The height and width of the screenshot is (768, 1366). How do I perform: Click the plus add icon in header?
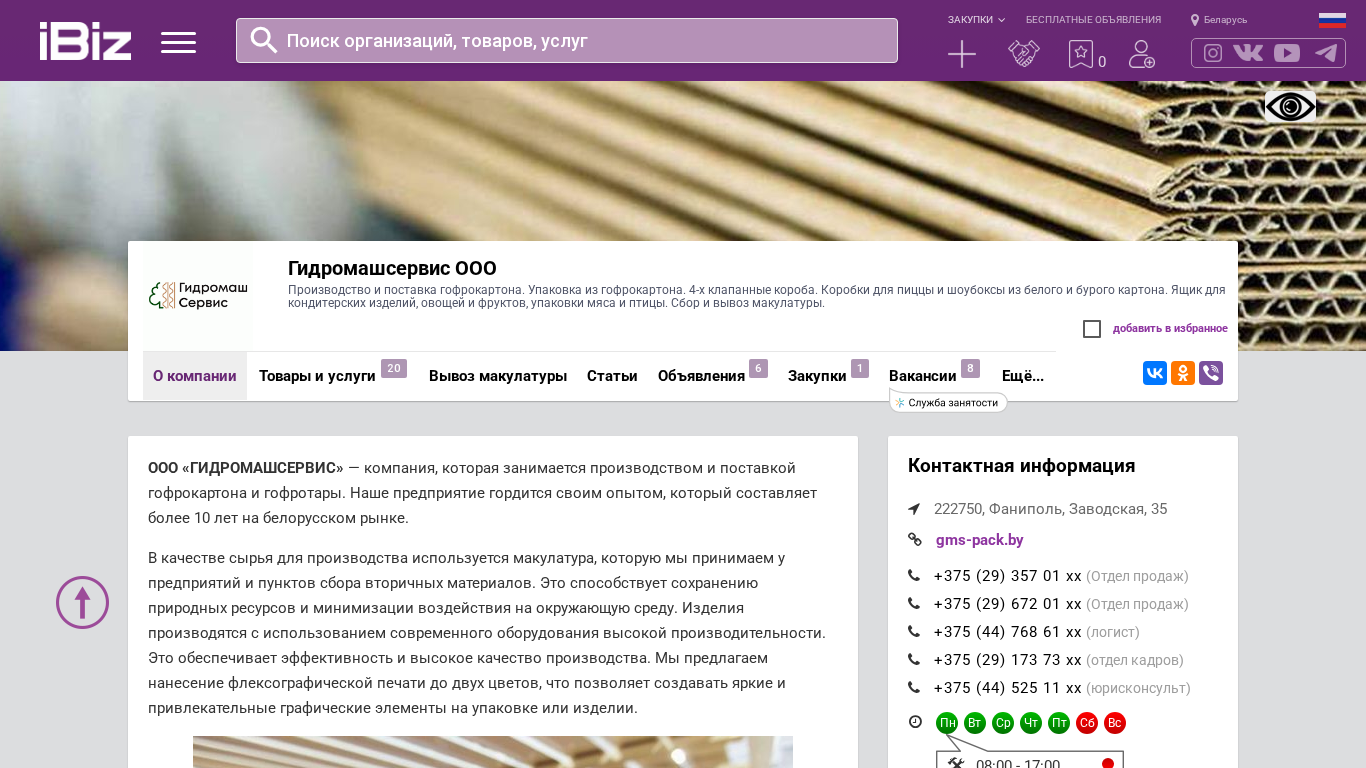[x=962, y=54]
